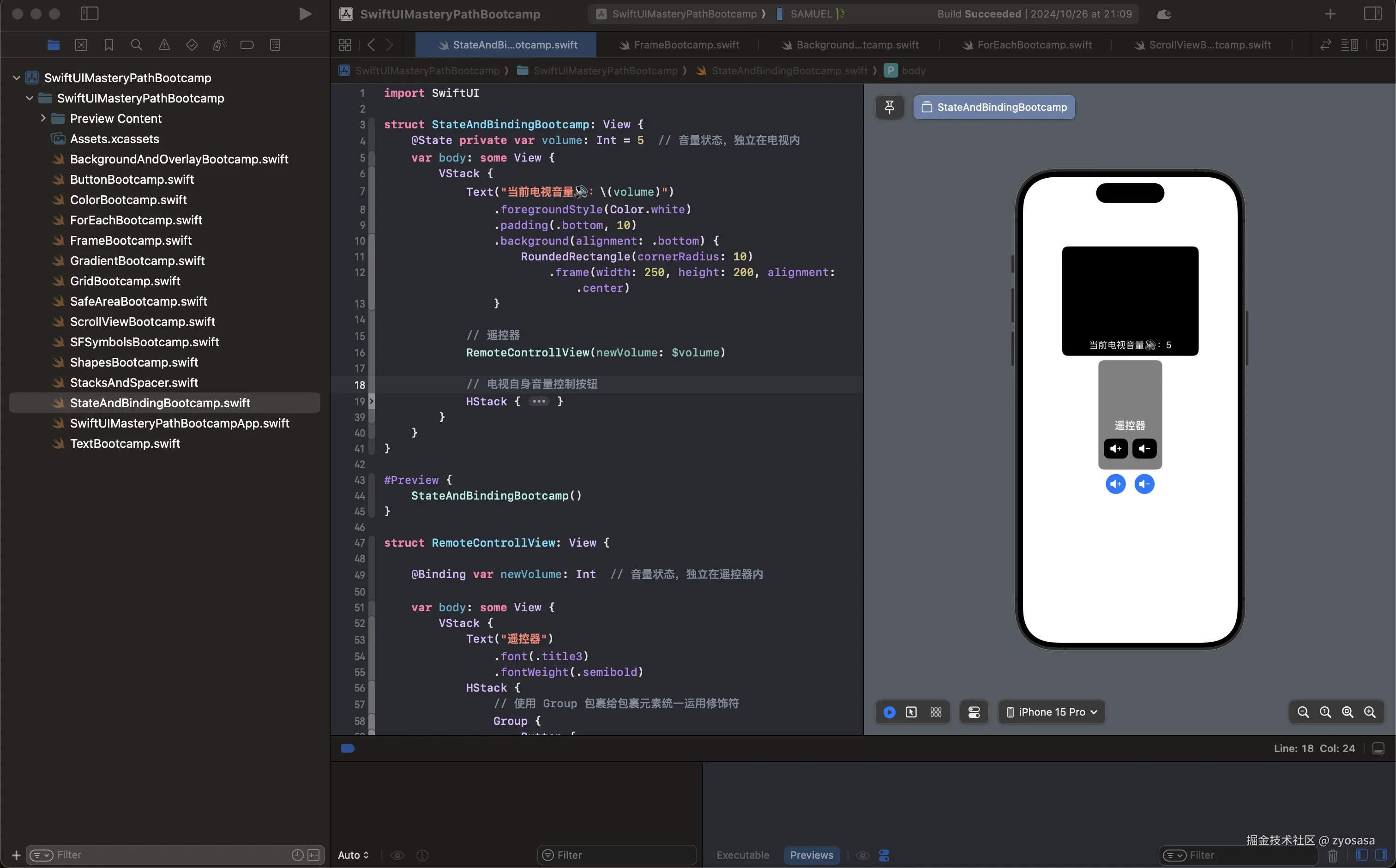Toggle the right inspector panel
Viewport: 1396px width, 868px height.
point(1372,14)
